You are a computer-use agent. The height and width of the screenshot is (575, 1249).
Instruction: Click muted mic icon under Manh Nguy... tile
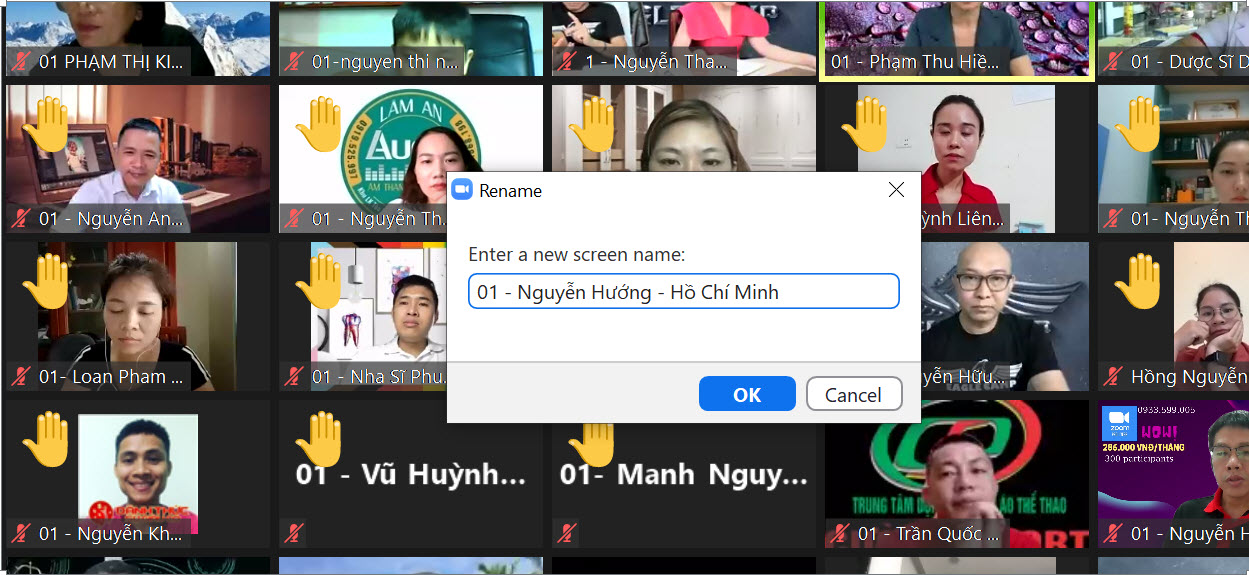click(567, 534)
